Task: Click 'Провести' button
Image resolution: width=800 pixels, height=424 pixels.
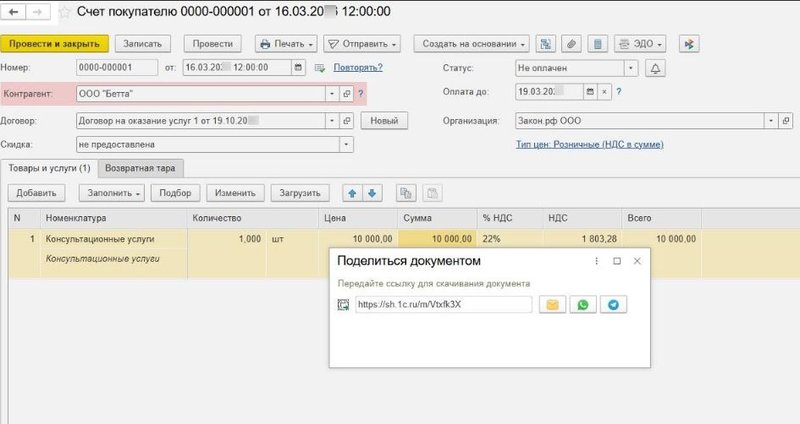Action: [x=213, y=44]
